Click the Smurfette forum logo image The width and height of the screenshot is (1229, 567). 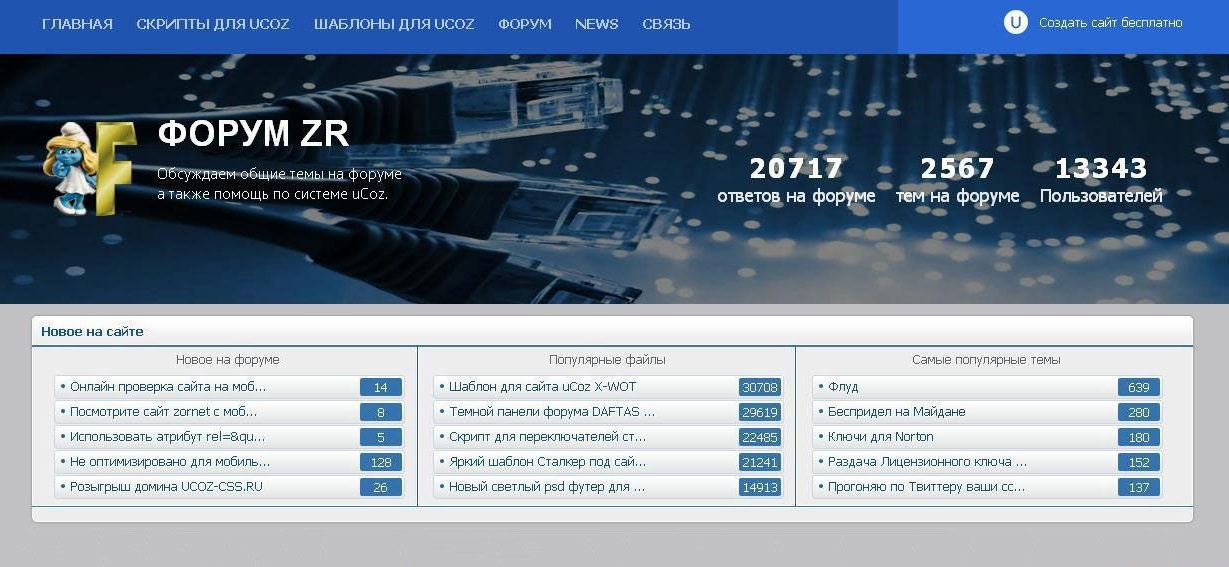coord(91,167)
